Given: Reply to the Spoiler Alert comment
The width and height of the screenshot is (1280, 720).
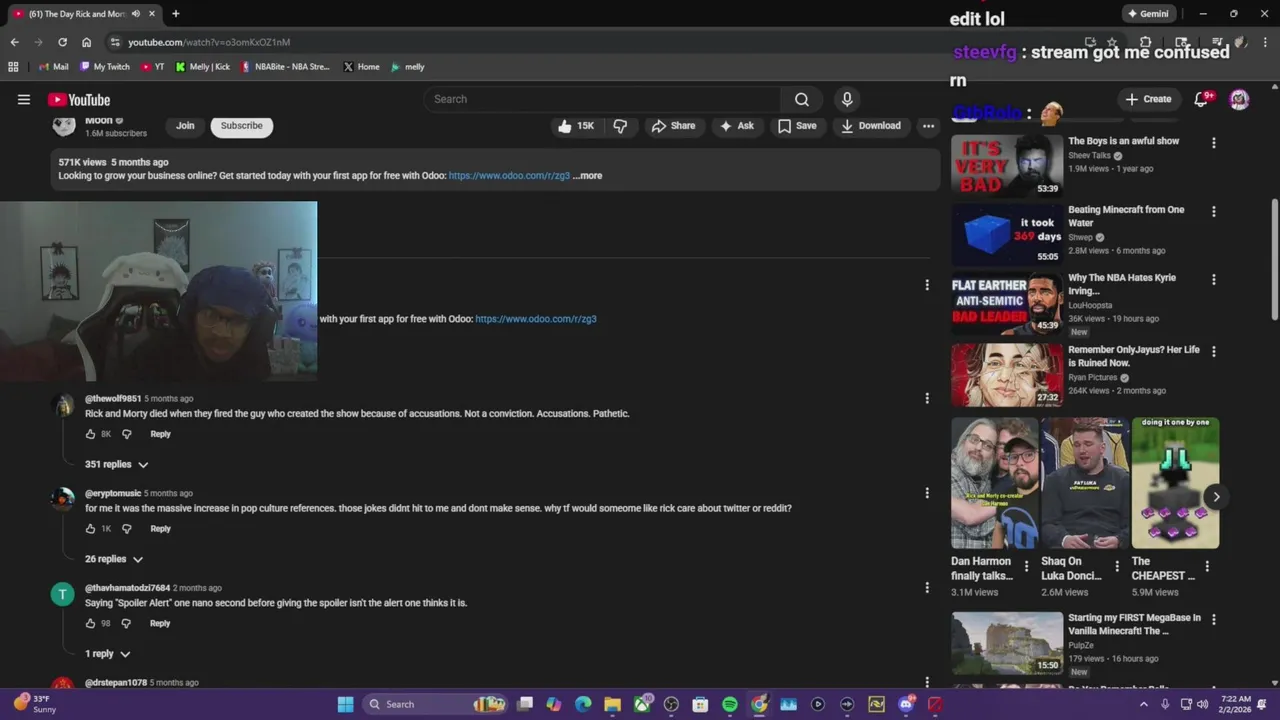Looking at the screenshot, I should click(160, 623).
